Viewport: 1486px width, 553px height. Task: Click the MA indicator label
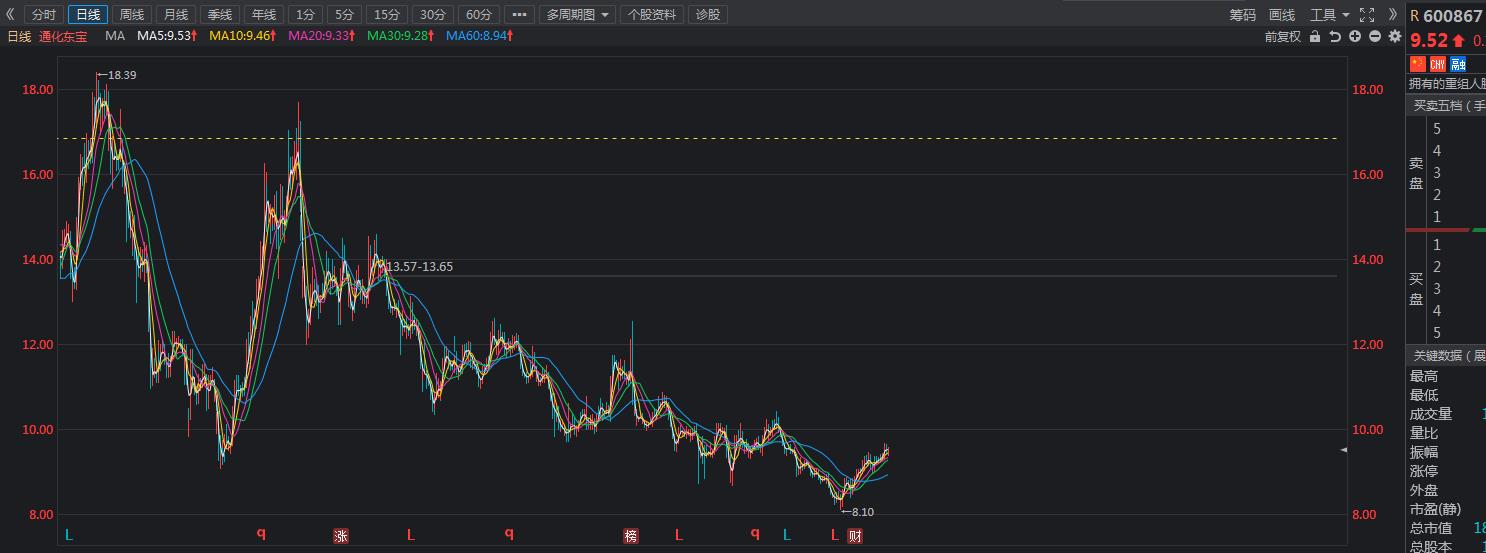[115, 36]
